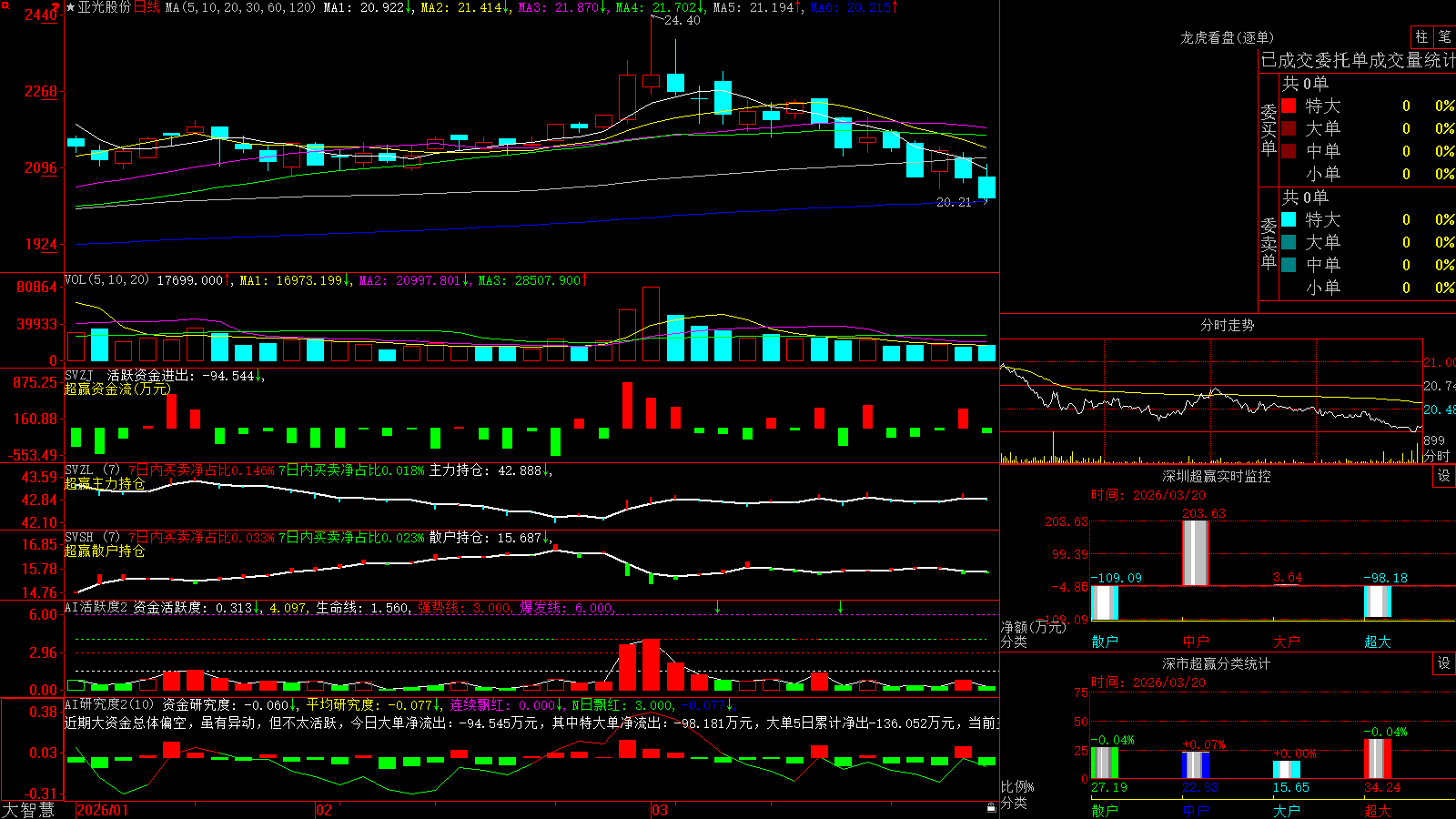Switch to 柱 bar view button

(x=1421, y=37)
